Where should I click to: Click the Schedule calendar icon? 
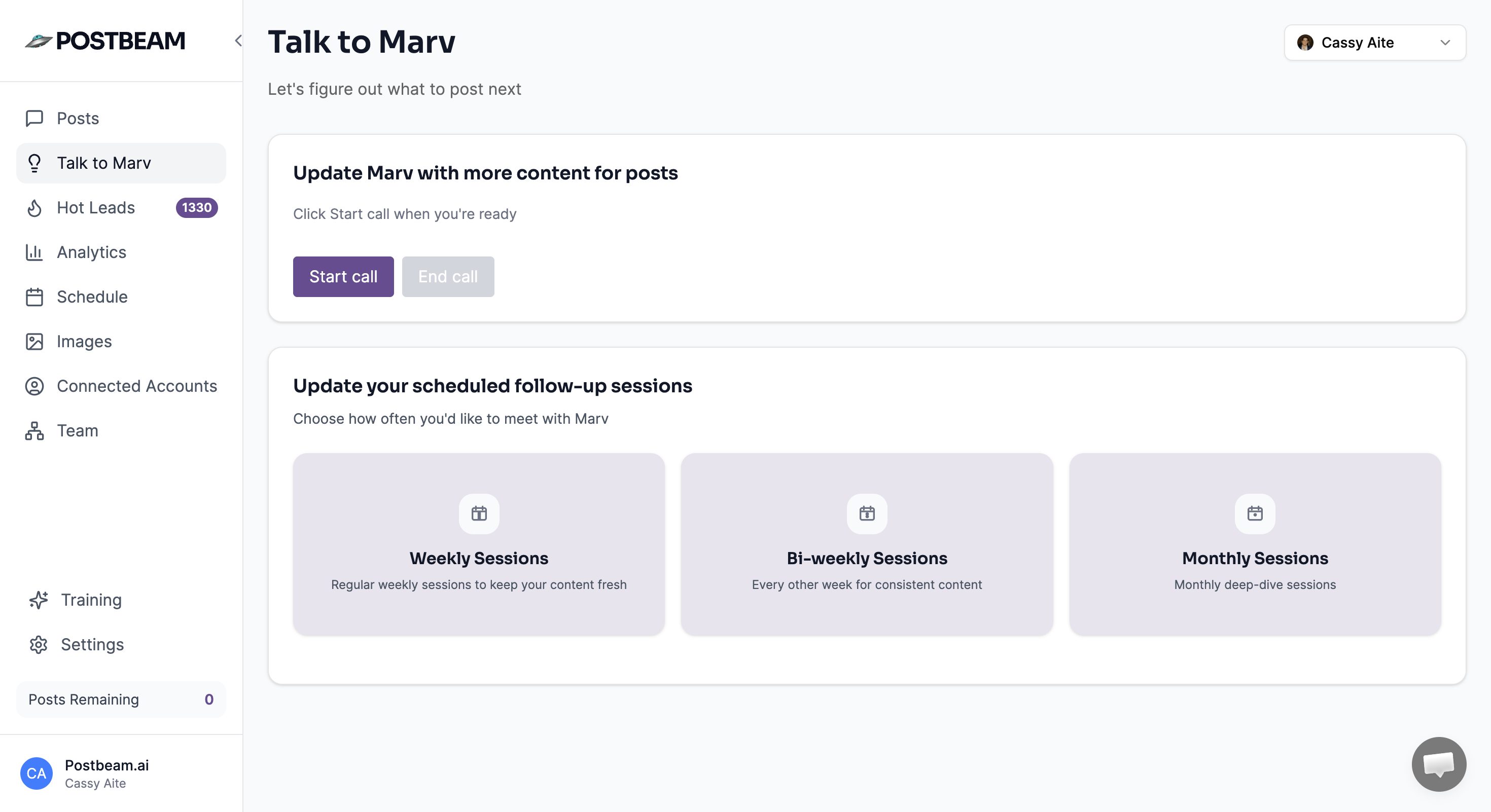pos(34,297)
